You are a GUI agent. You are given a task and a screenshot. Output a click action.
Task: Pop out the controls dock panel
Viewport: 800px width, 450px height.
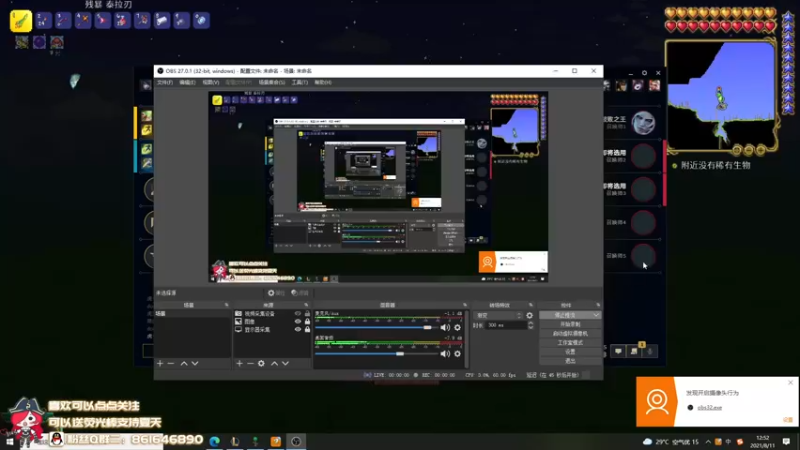[x=598, y=305]
